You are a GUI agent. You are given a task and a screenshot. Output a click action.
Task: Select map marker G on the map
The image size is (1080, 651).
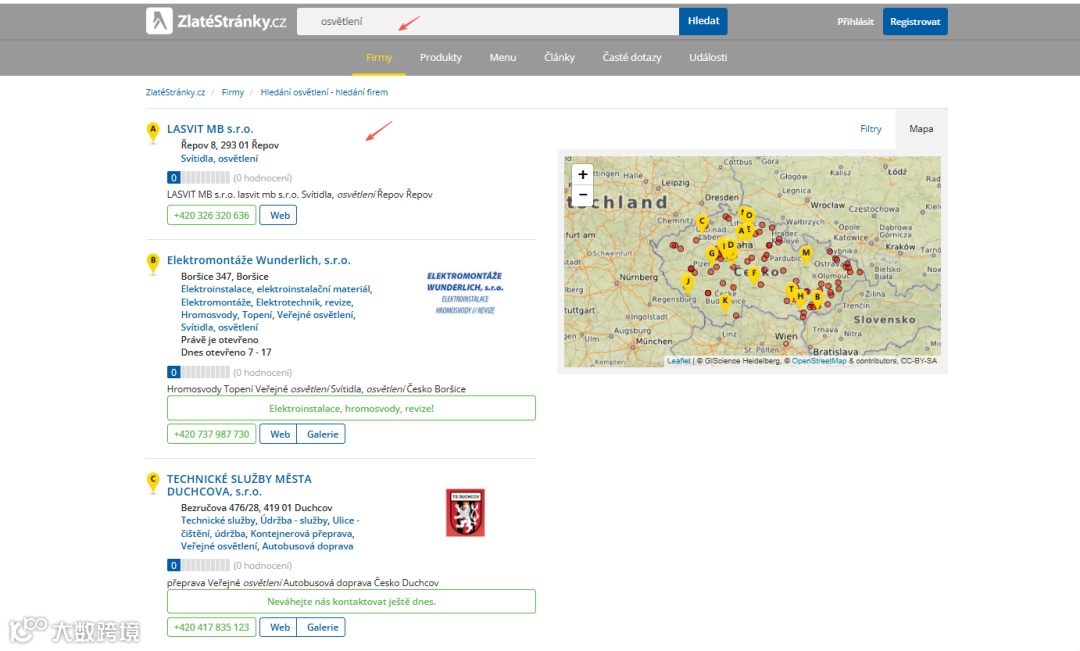pyautogui.click(x=712, y=255)
